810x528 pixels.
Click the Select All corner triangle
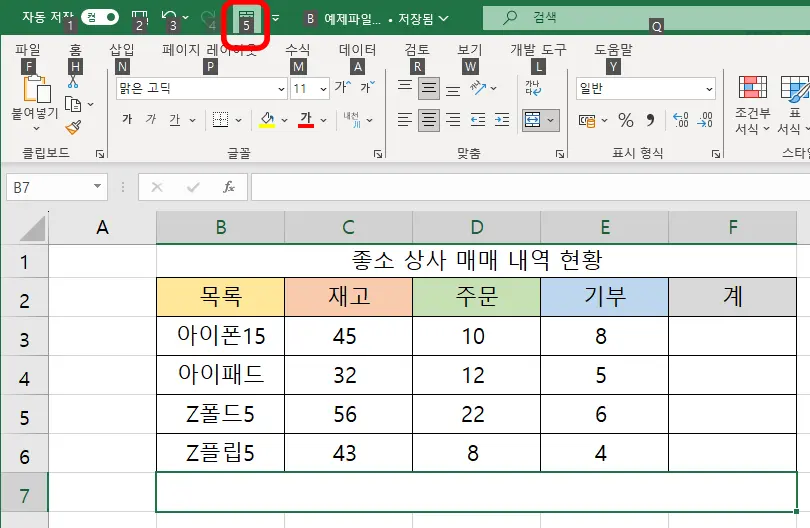(33, 228)
